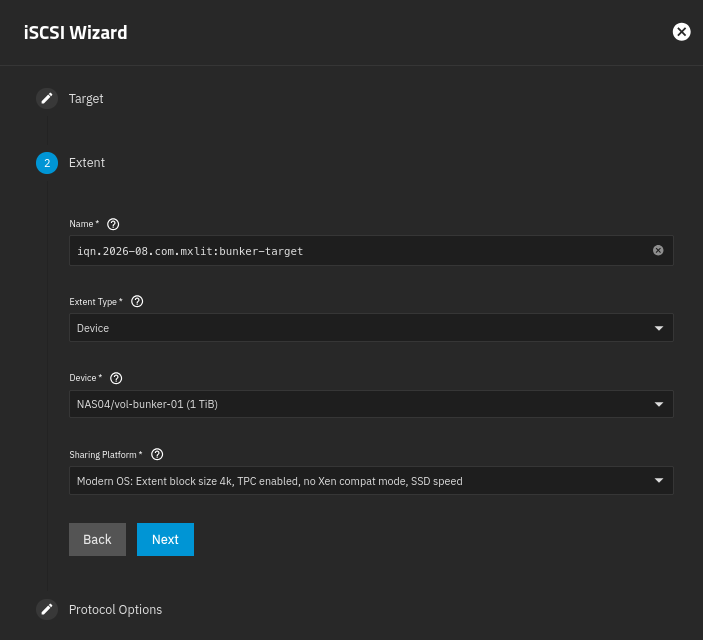Select the Extent step label
This screenshot has height=640, width=703.
[x=87, y=162]
